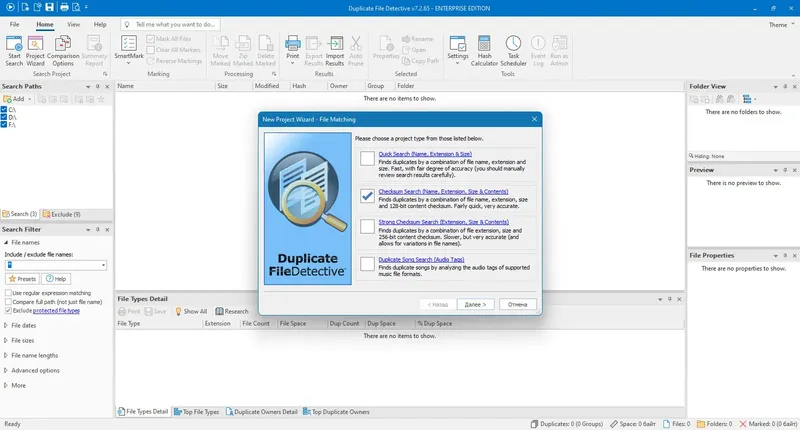Screen dimensions: 800x430
Task: Click Research in File Types Detail toolbar
Action: (x=232, y=311)
